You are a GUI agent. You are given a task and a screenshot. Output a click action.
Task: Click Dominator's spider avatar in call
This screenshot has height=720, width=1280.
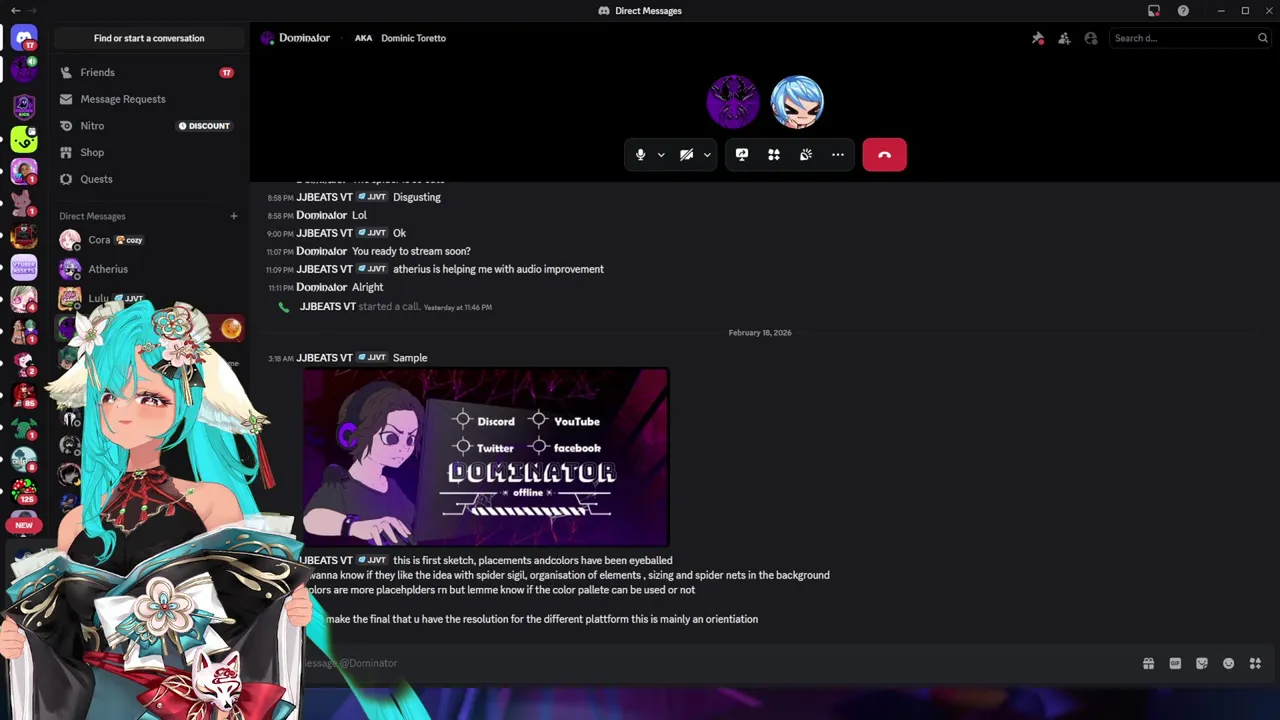click(x=733, y=101)
